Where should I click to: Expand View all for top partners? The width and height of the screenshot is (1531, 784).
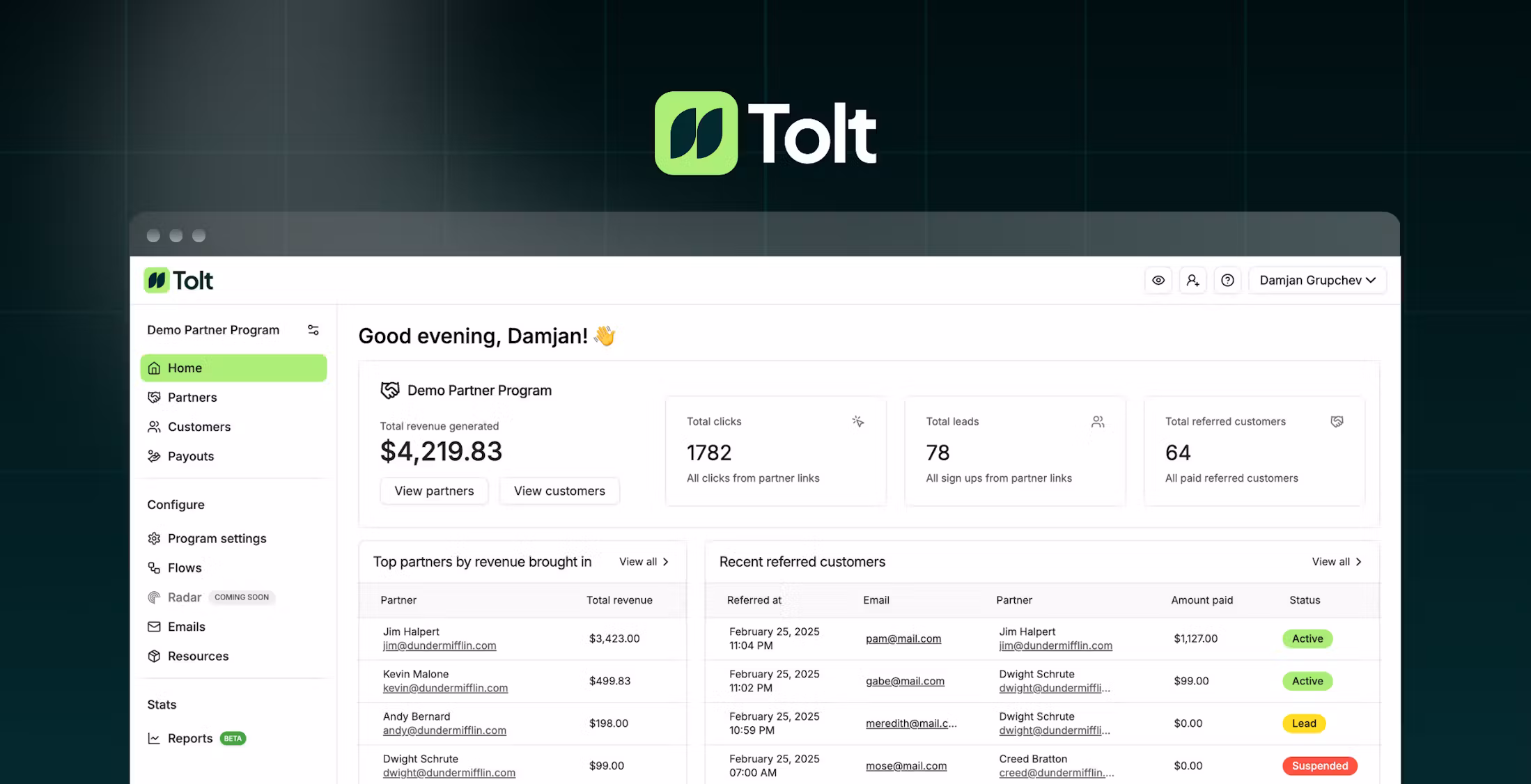click(644, 562)
